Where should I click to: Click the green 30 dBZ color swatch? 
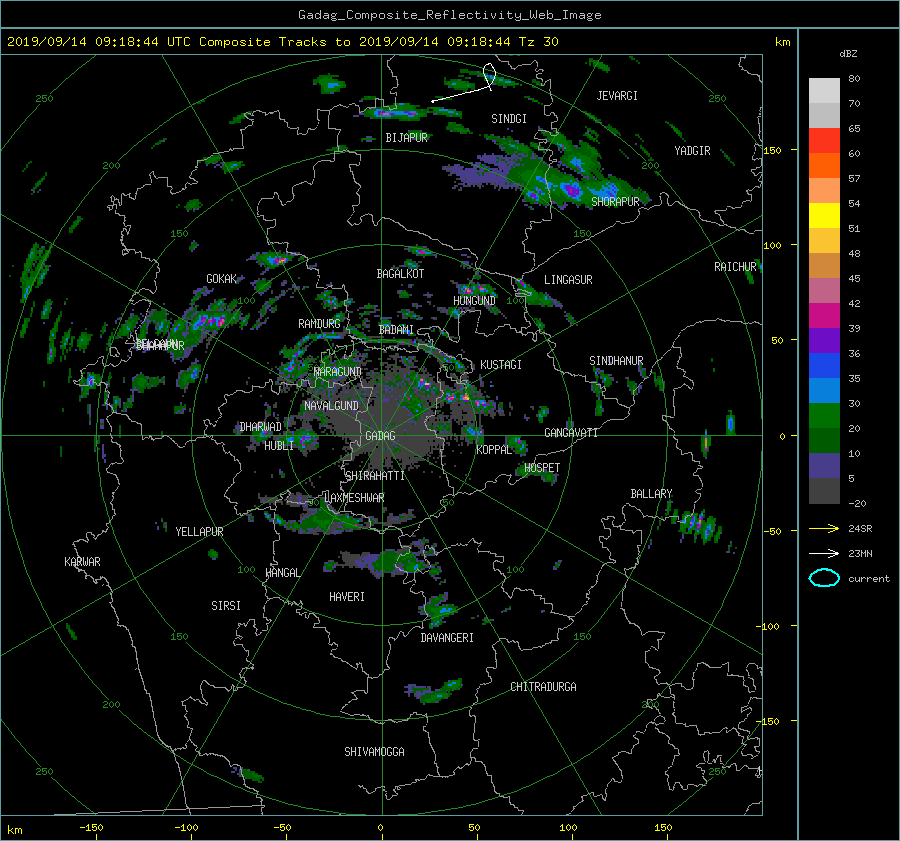click(x=824, y=416)
